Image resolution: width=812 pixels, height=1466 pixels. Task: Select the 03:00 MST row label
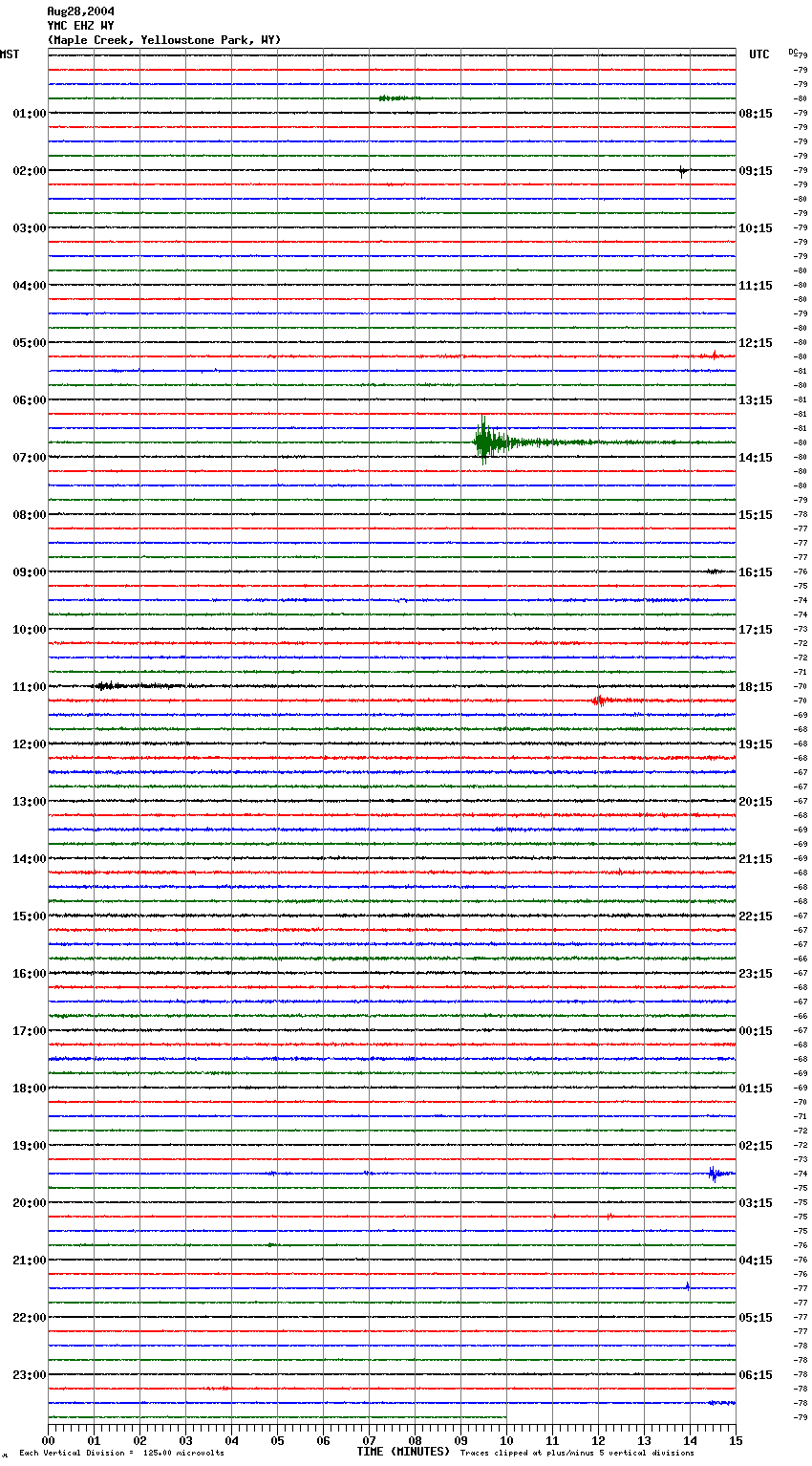click(x=29, y=228)
